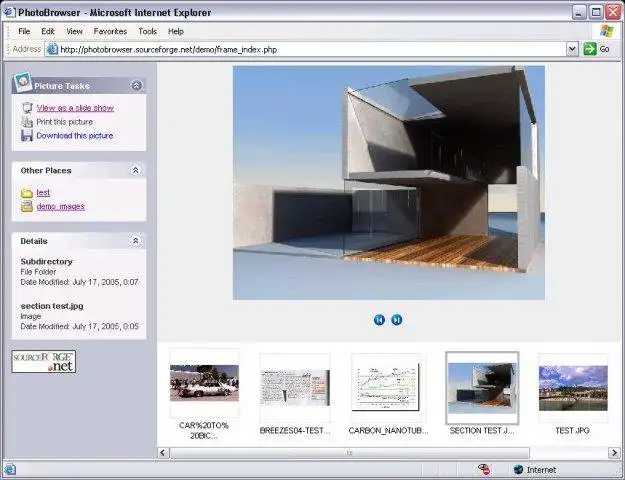Click the Print this picture link
This screenshot has width=625, height=480.
pos(65,122)
